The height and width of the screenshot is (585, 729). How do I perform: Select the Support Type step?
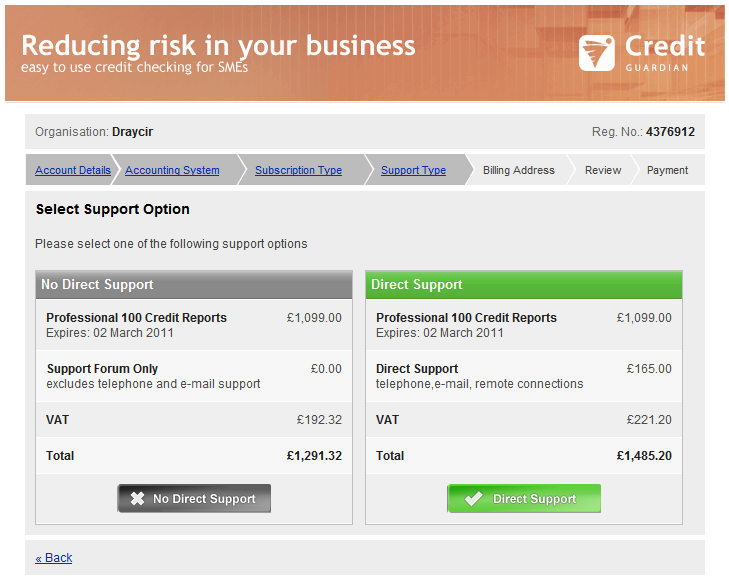click(413, 170)
